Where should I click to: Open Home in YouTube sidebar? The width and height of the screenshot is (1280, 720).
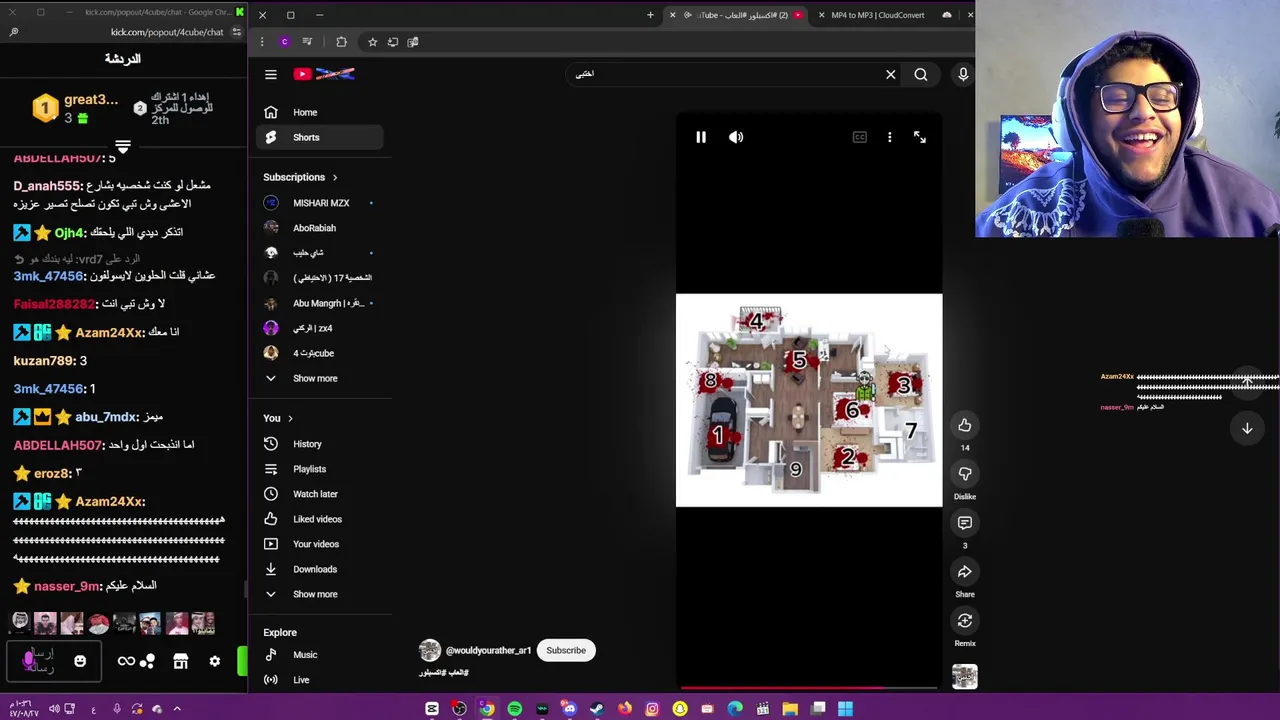320,112
